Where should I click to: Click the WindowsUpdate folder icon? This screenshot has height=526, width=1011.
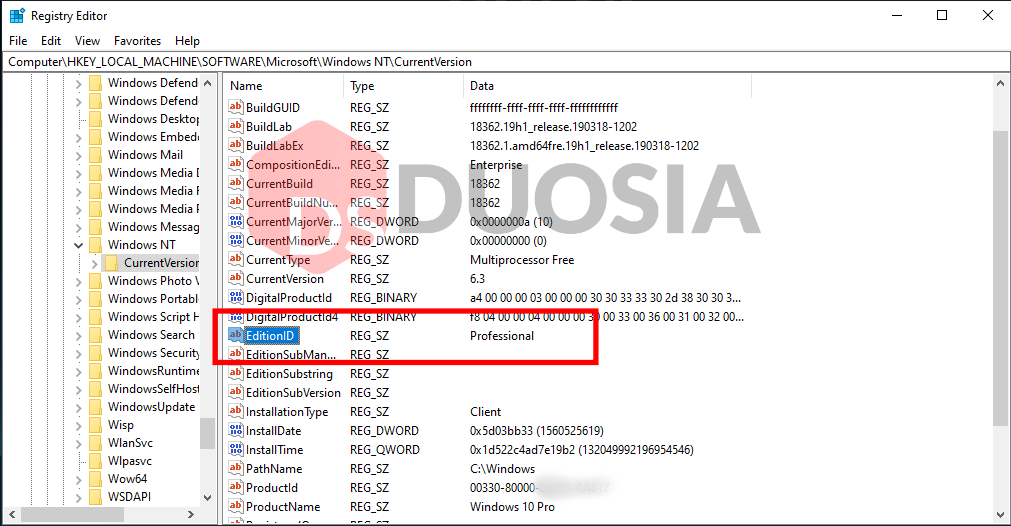95,407
